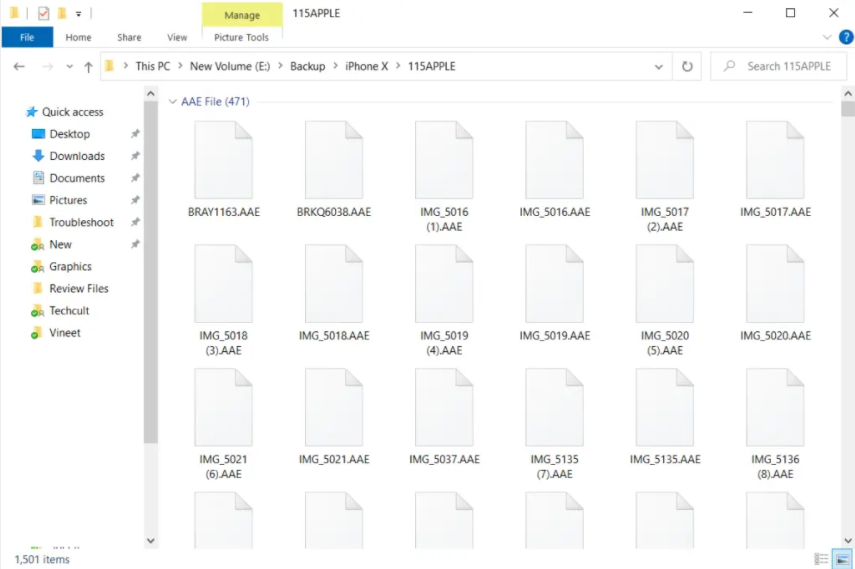
Task: Expand the address bar history dropdown
Action: [659, 67]
